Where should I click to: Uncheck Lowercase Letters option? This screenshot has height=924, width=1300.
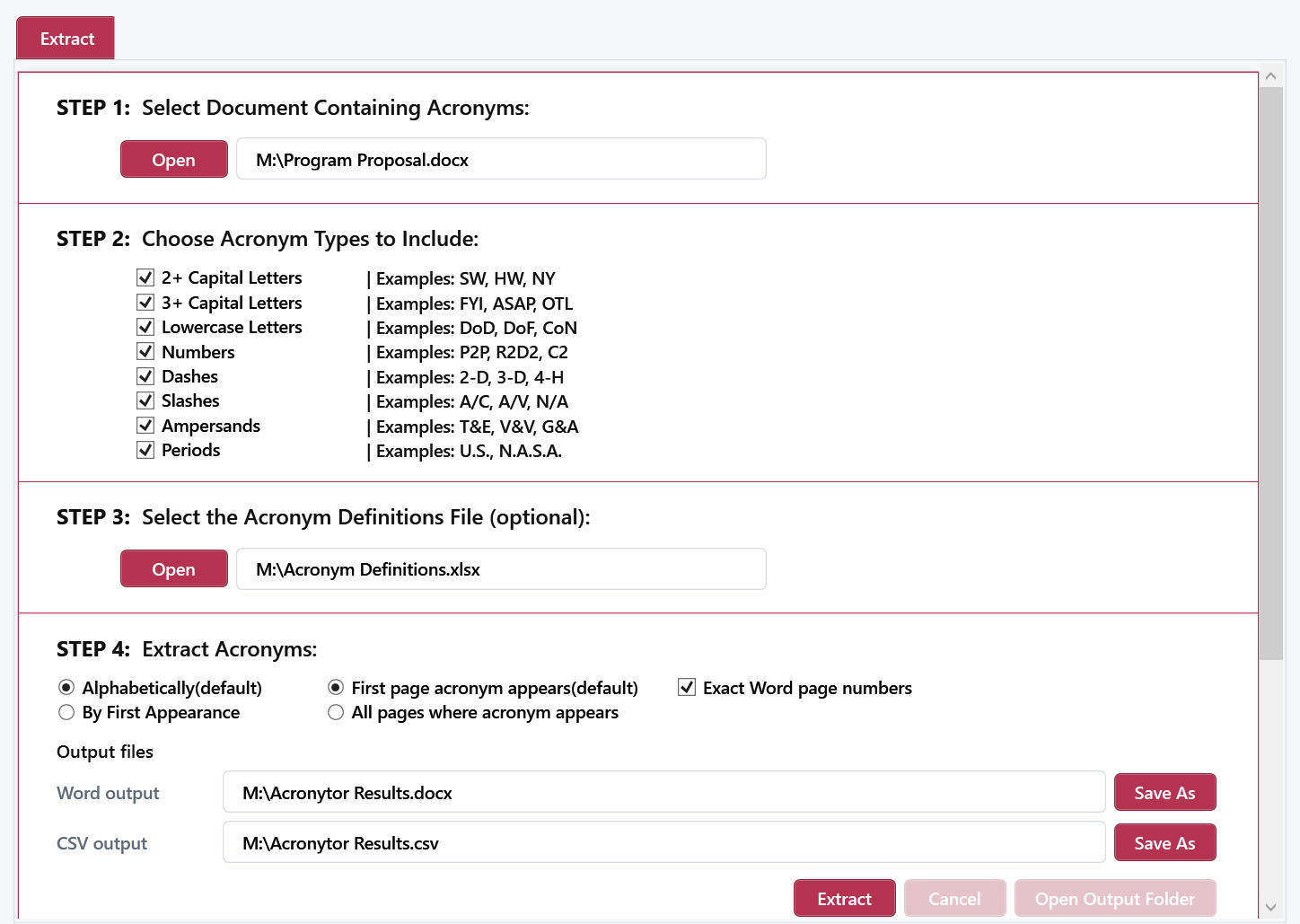(145, 327)
